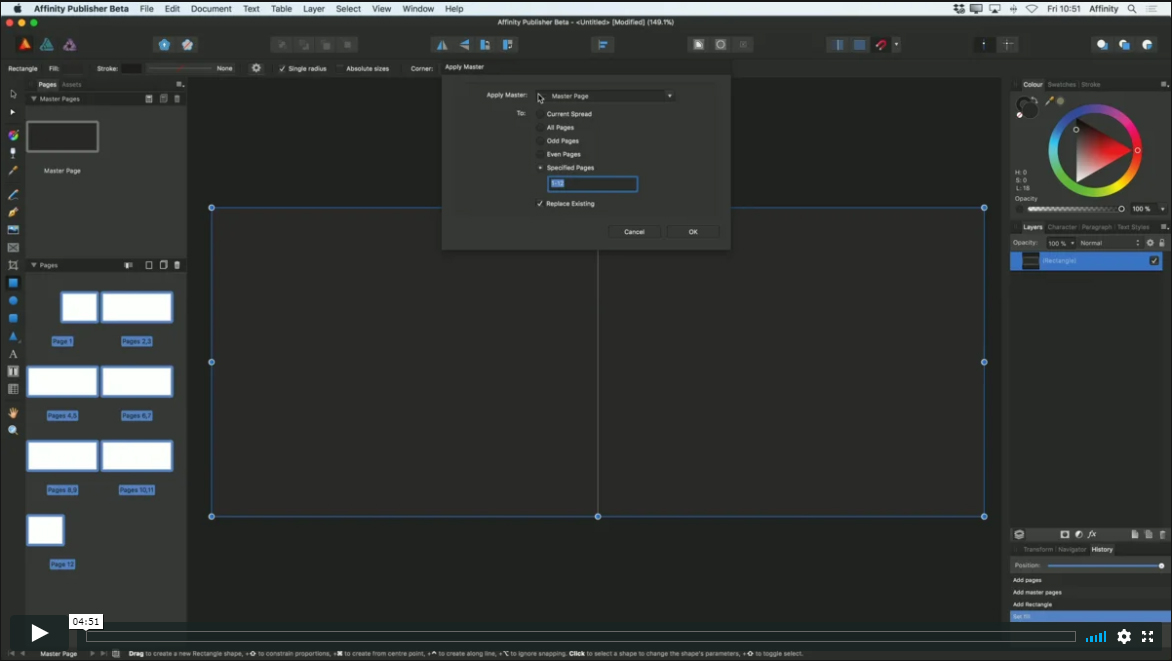Toggle the Snapping magnet icon
This screenshot has height=661, width=1172.
click(881, 45)
